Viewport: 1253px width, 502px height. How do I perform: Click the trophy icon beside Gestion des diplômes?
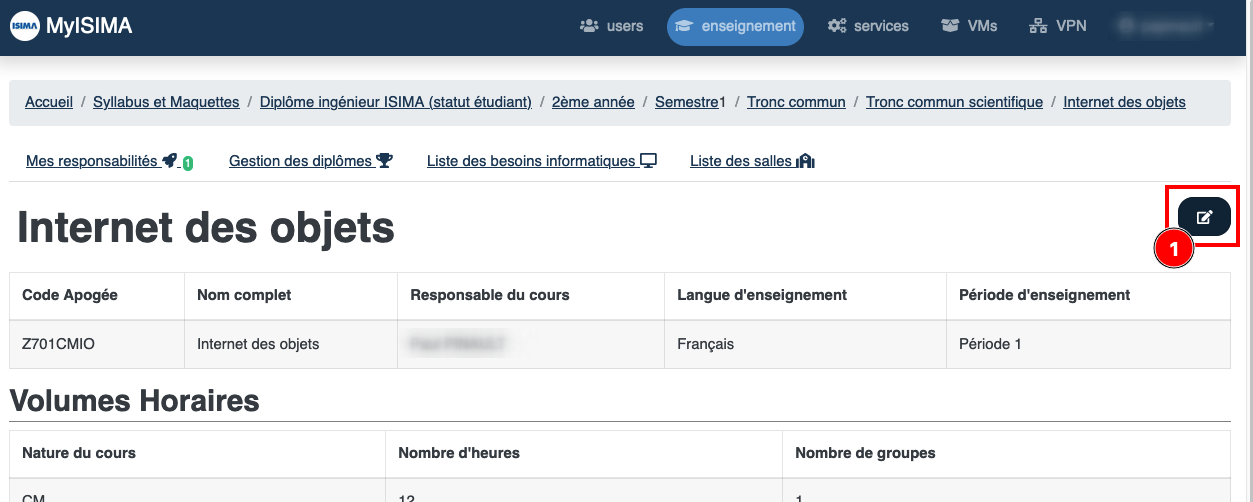pyautogui.click(x=384, y=161)
